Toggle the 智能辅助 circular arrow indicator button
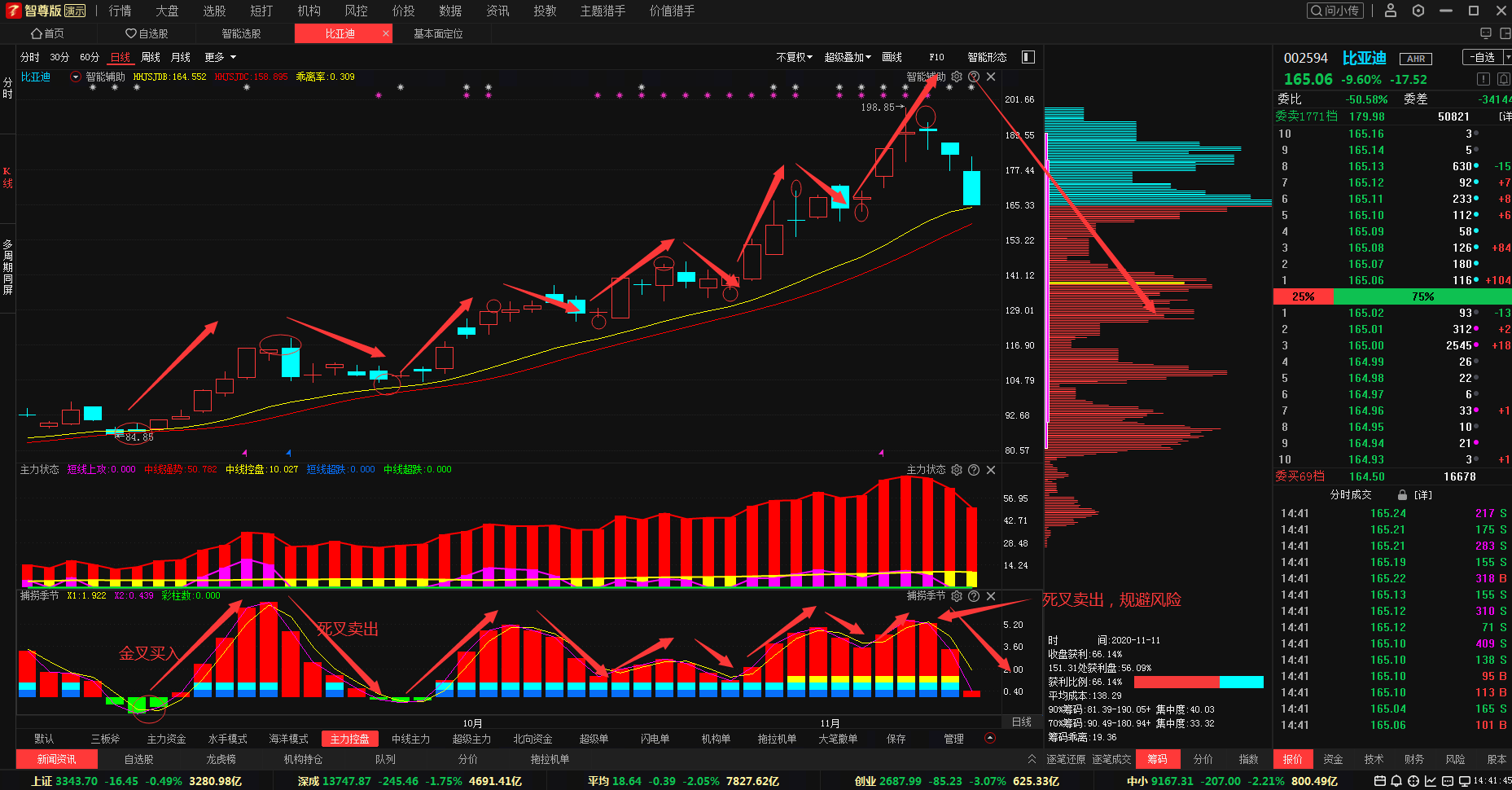 [76, 77]
